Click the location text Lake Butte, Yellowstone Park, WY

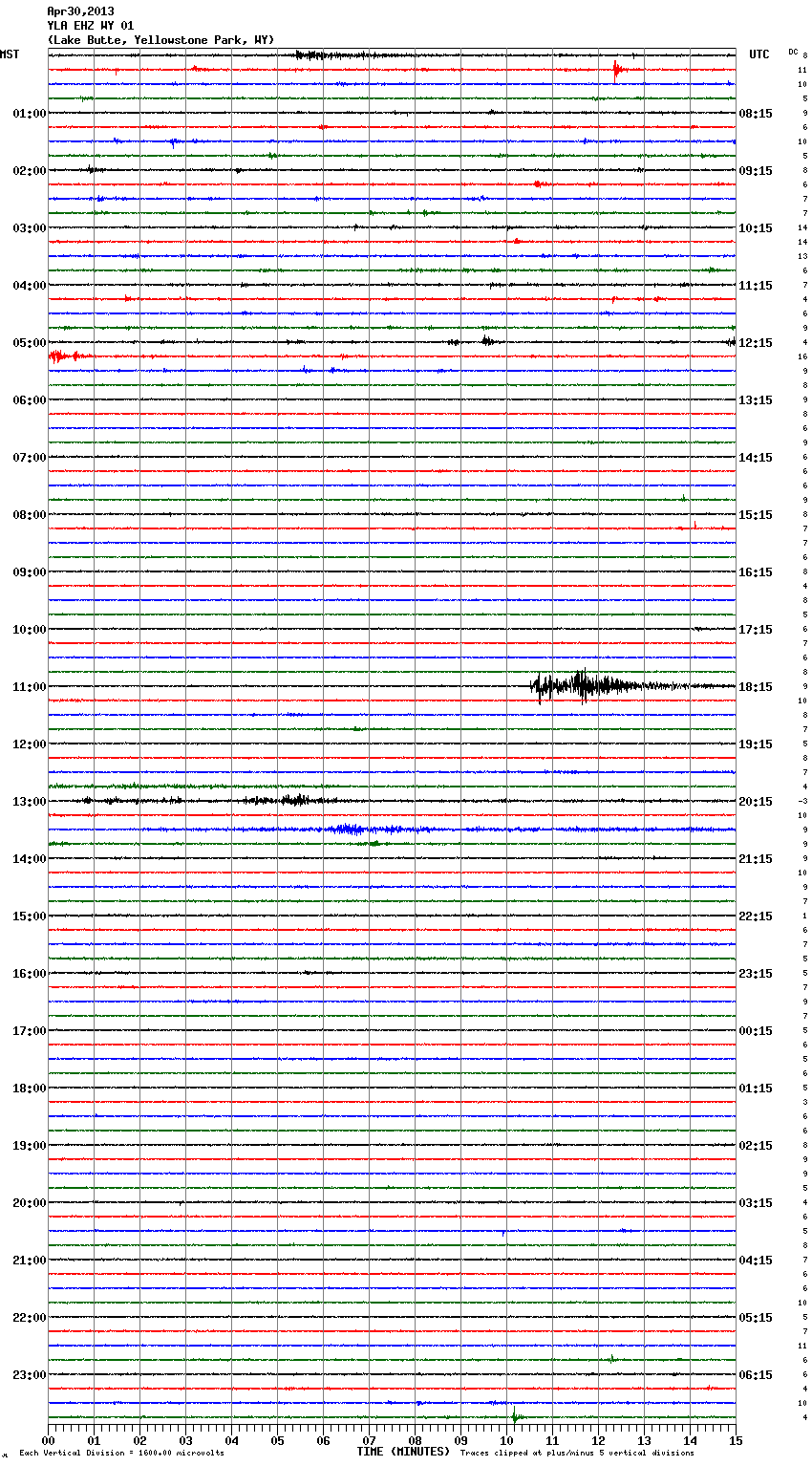click(160, 40)
